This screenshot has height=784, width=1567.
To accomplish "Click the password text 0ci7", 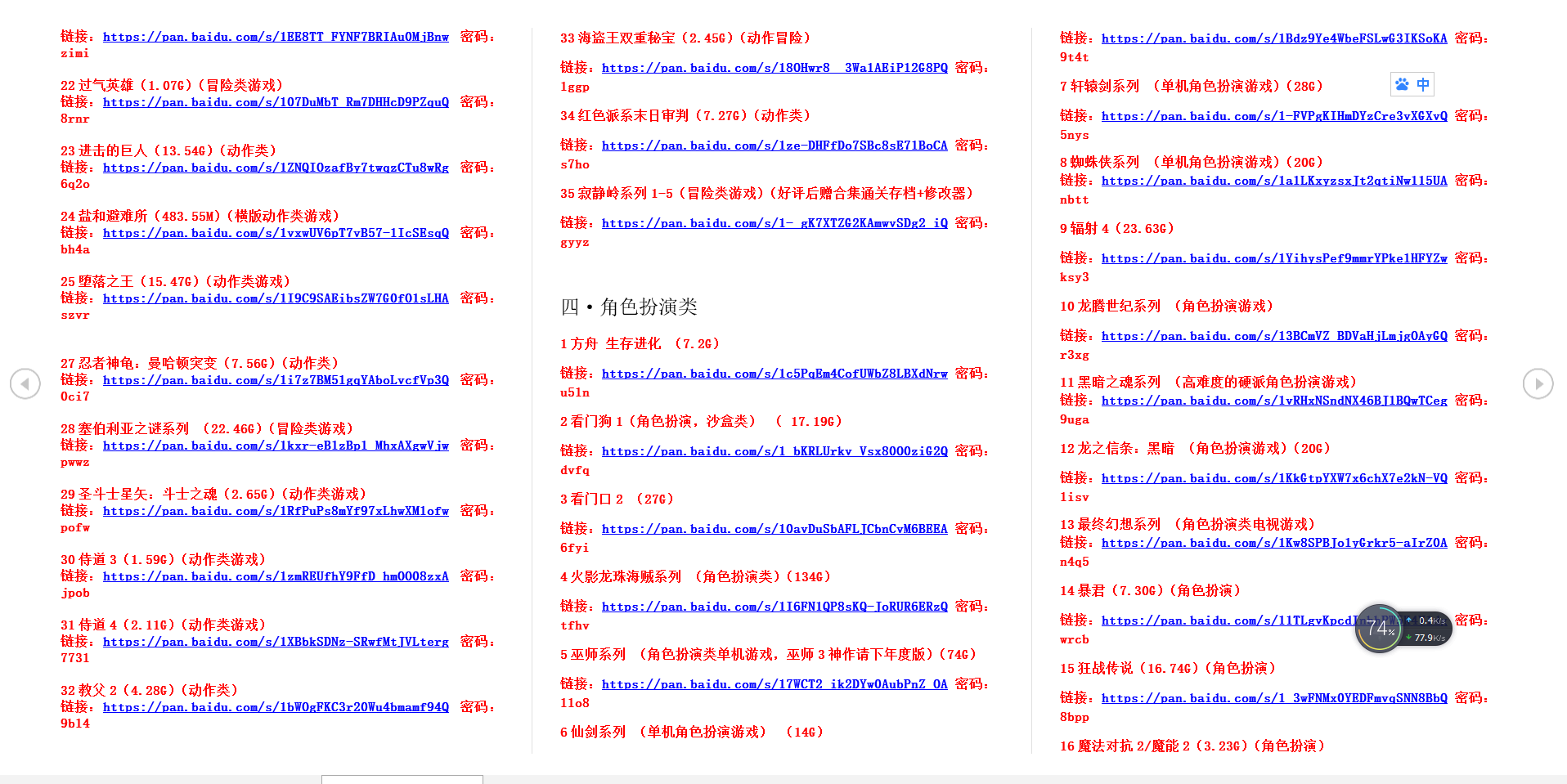I will 75,396.
